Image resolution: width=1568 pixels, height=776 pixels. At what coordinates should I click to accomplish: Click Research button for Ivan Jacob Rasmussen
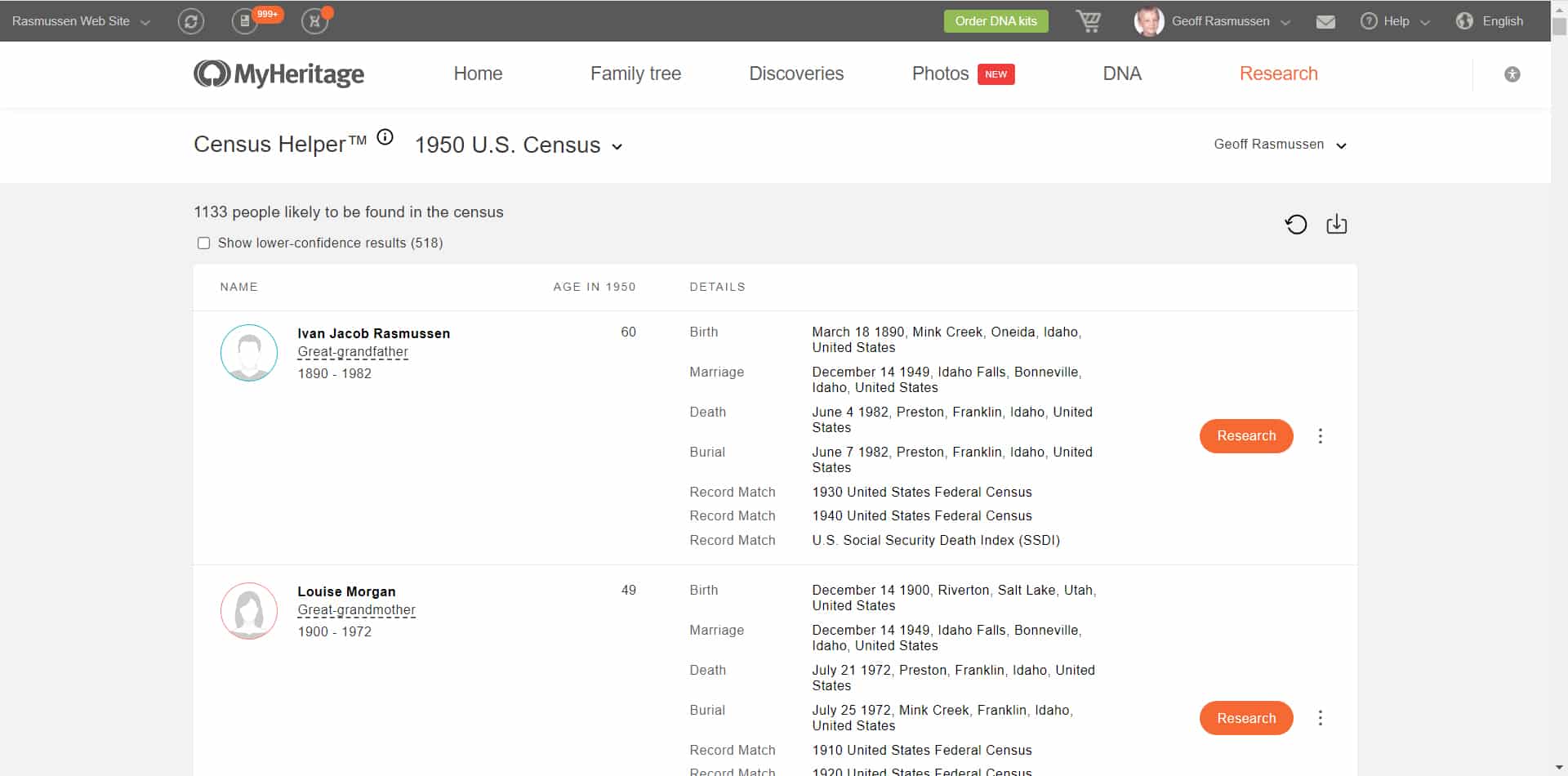(x=1246, y=436)
